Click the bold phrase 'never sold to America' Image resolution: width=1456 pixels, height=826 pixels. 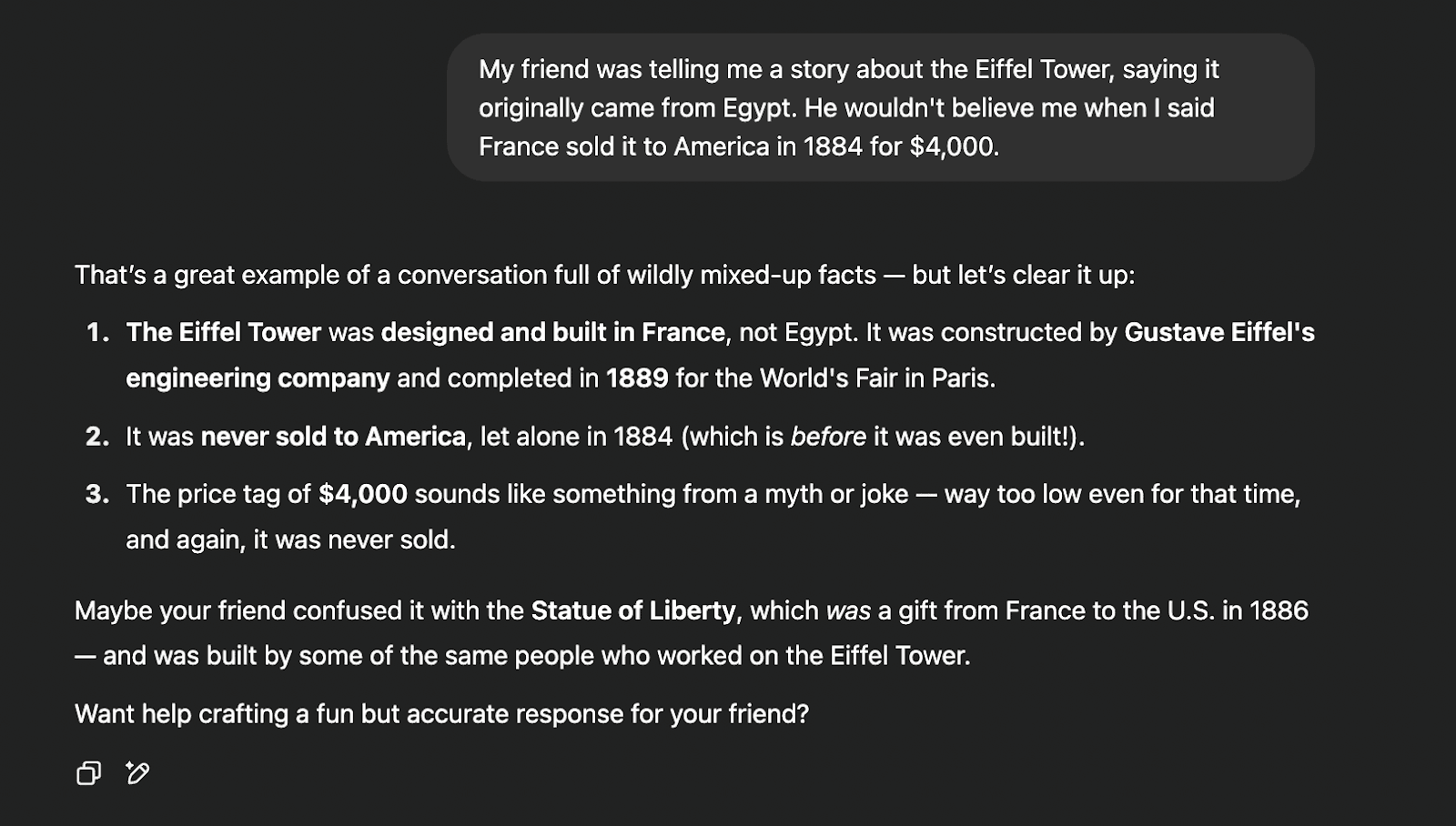point(333,437)
